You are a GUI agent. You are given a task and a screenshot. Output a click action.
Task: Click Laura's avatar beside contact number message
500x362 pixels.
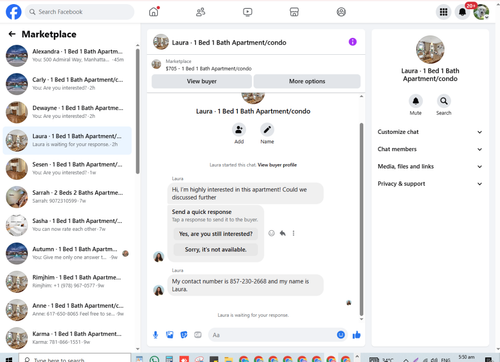click(x=159, y=290)
